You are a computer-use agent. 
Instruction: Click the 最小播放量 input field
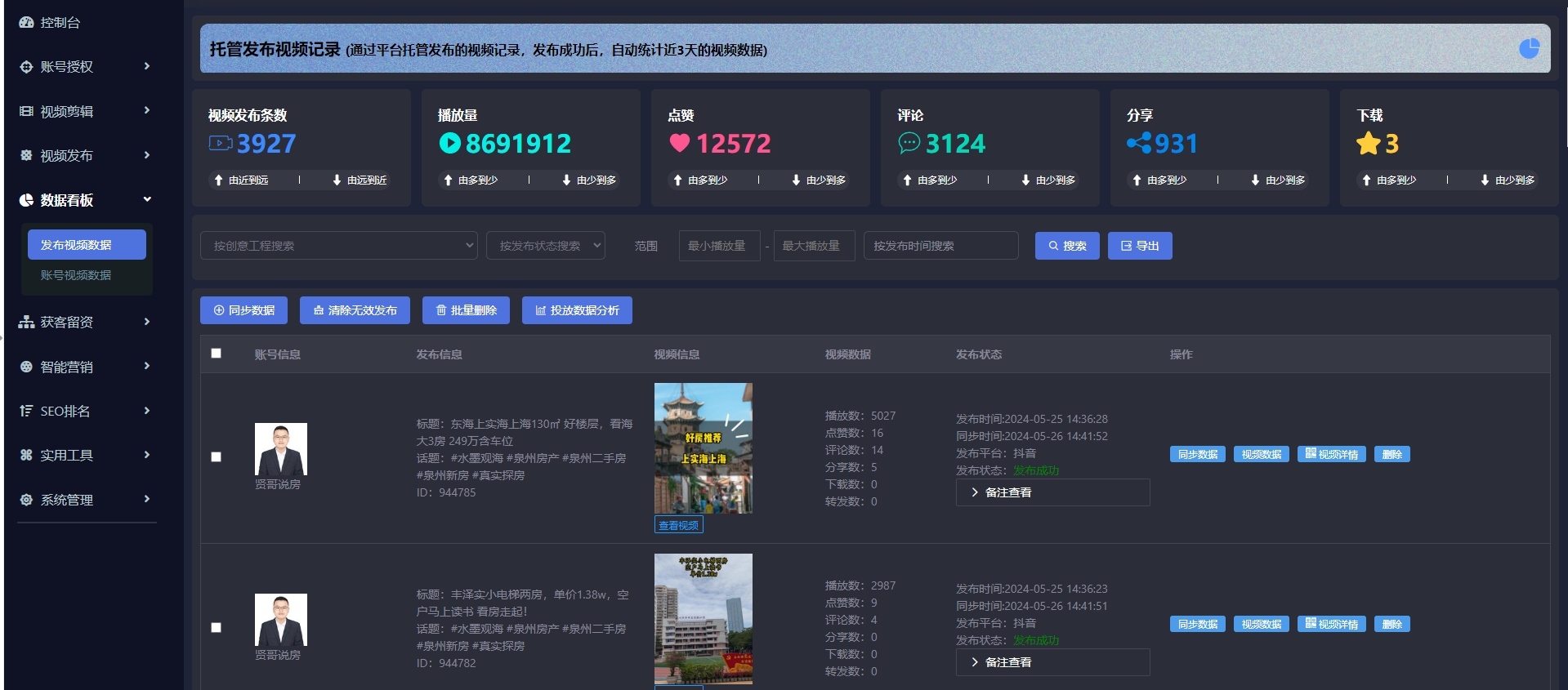click(716, 246)
